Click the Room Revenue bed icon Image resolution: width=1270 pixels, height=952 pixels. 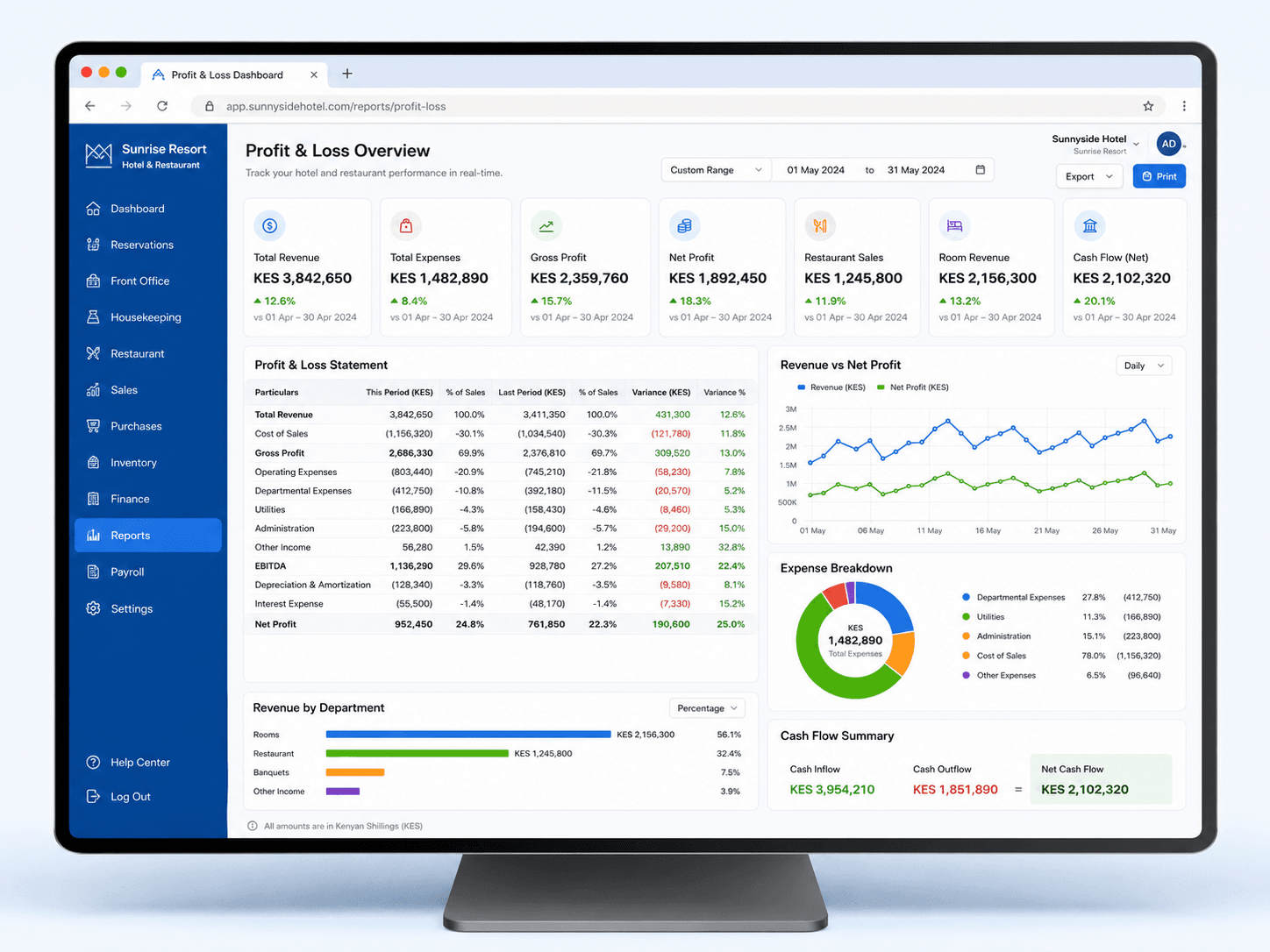[x=954, y=226]
